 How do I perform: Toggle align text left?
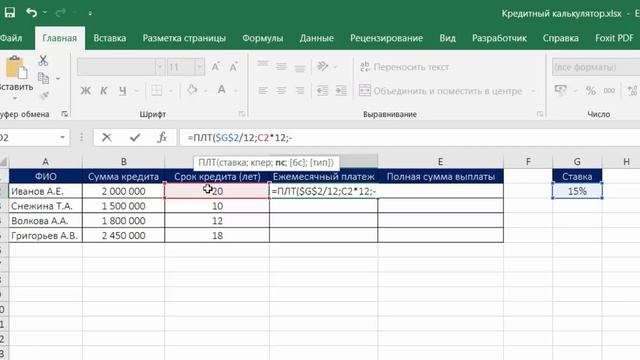click(262, 90)
